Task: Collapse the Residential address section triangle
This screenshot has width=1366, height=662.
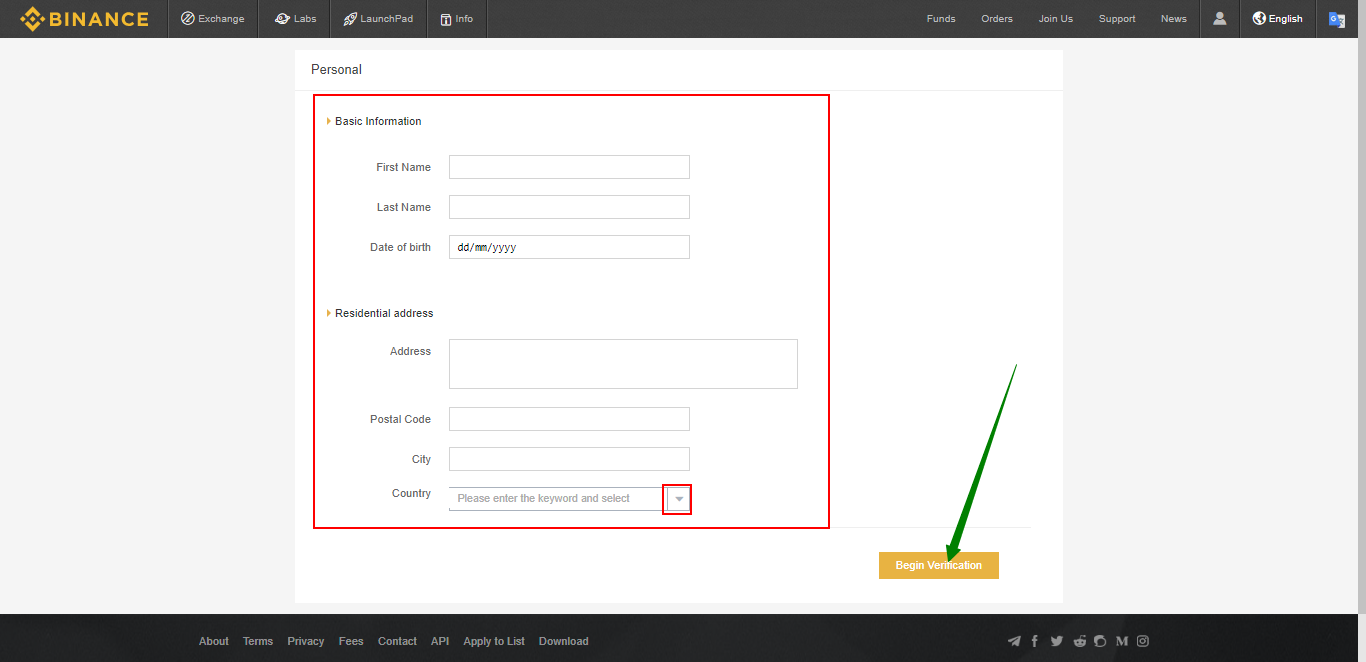Action: tap(329, 313)
